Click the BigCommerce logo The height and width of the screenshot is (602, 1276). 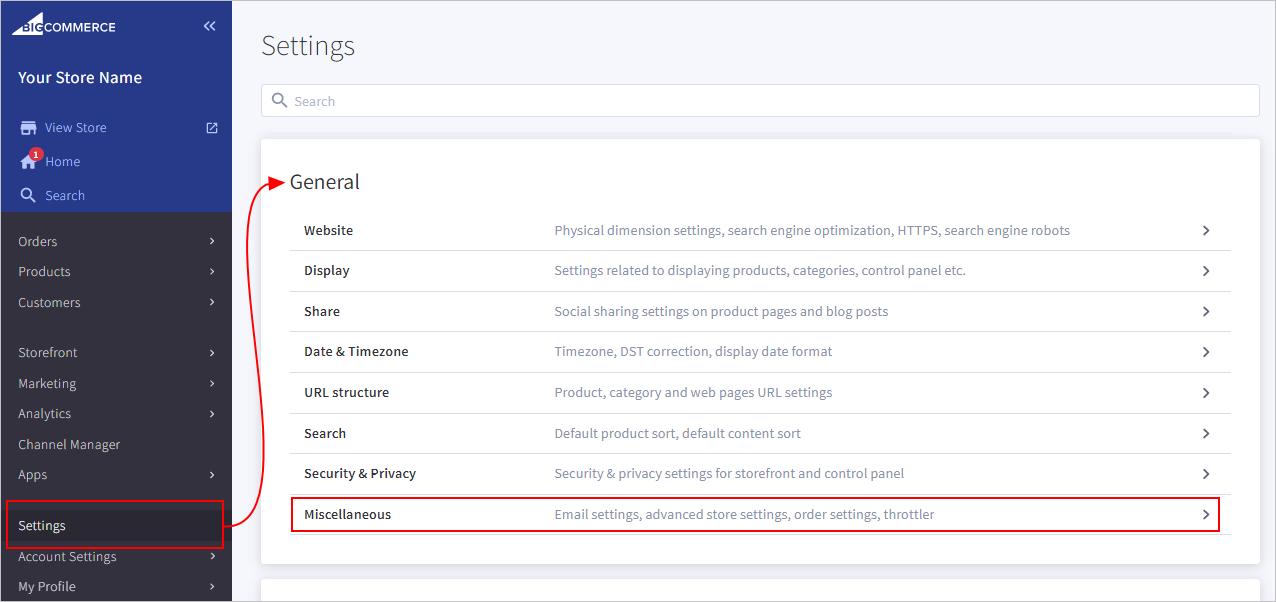(x=63, y=25)
